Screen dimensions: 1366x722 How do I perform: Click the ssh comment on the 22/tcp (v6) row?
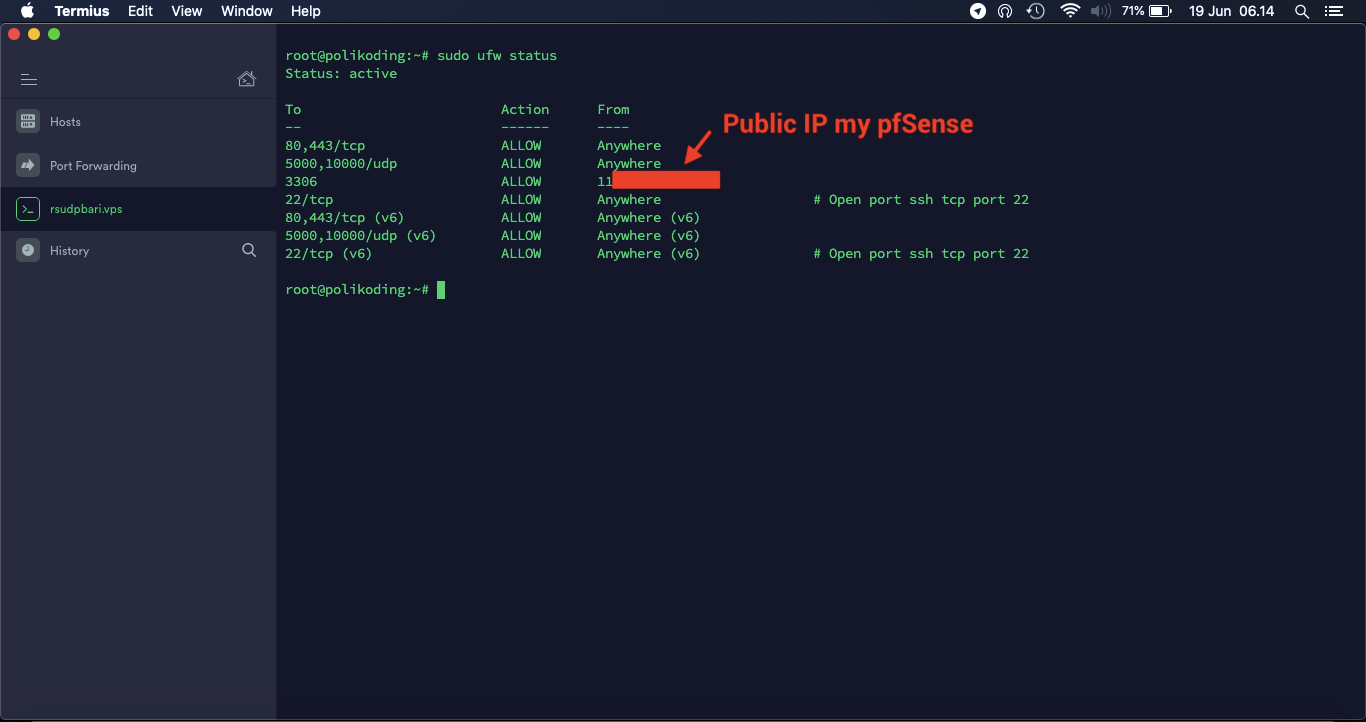921,254
